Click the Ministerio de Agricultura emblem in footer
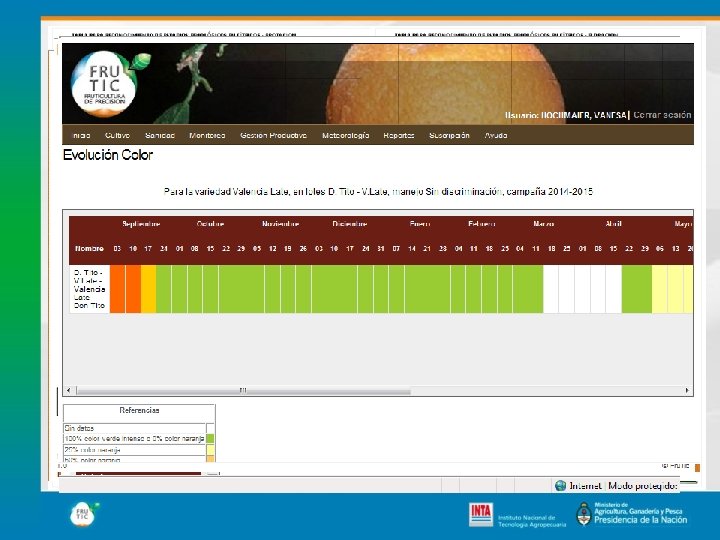The width and height of the screenshot is (720, 540). (x=584, y=514)
